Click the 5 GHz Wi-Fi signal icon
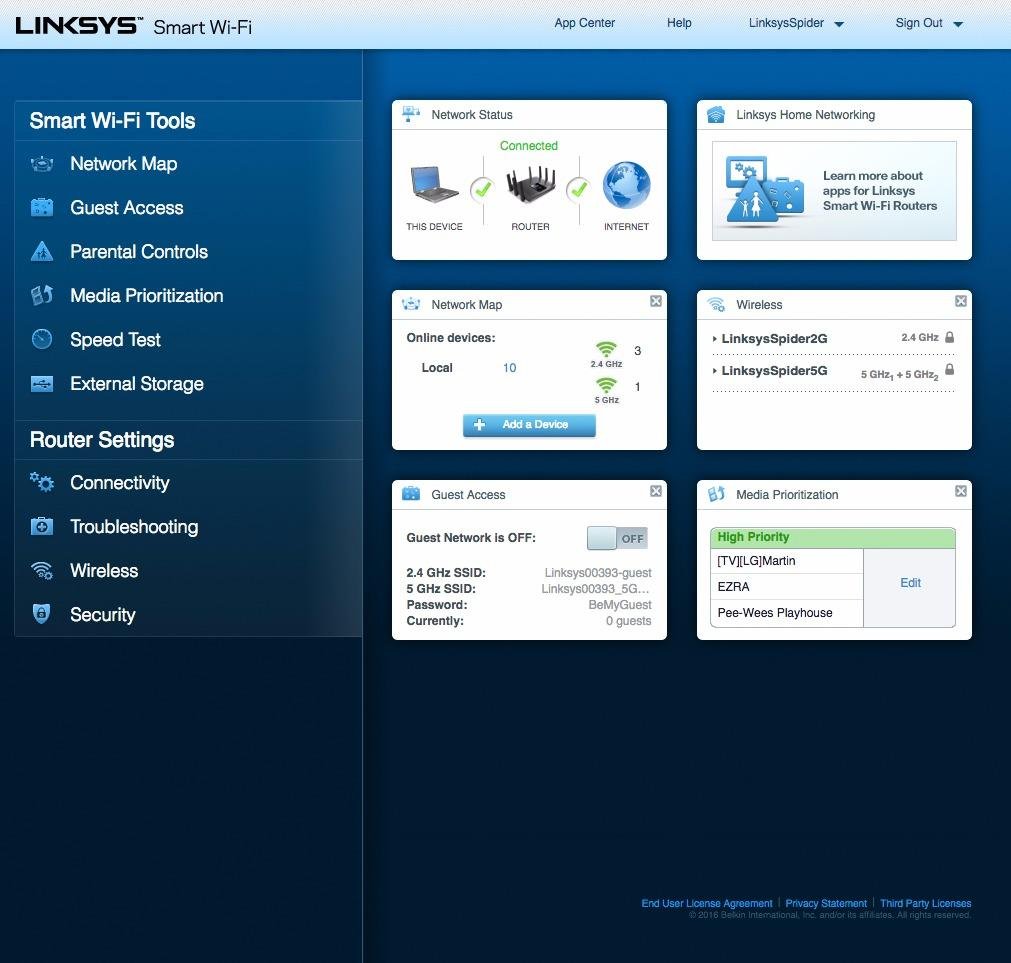The image size is (1011, 963). 606,385
